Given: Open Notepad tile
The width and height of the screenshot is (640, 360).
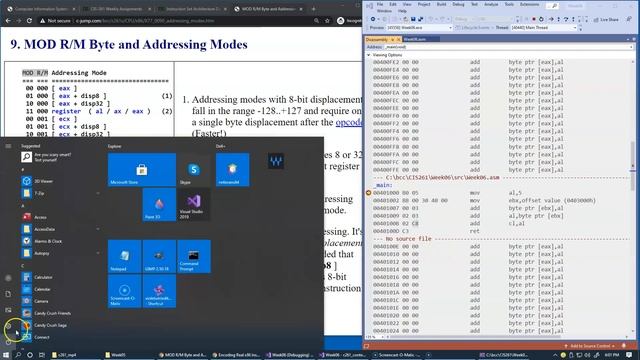Looking at the screenshot, I should tap(124, 256).
